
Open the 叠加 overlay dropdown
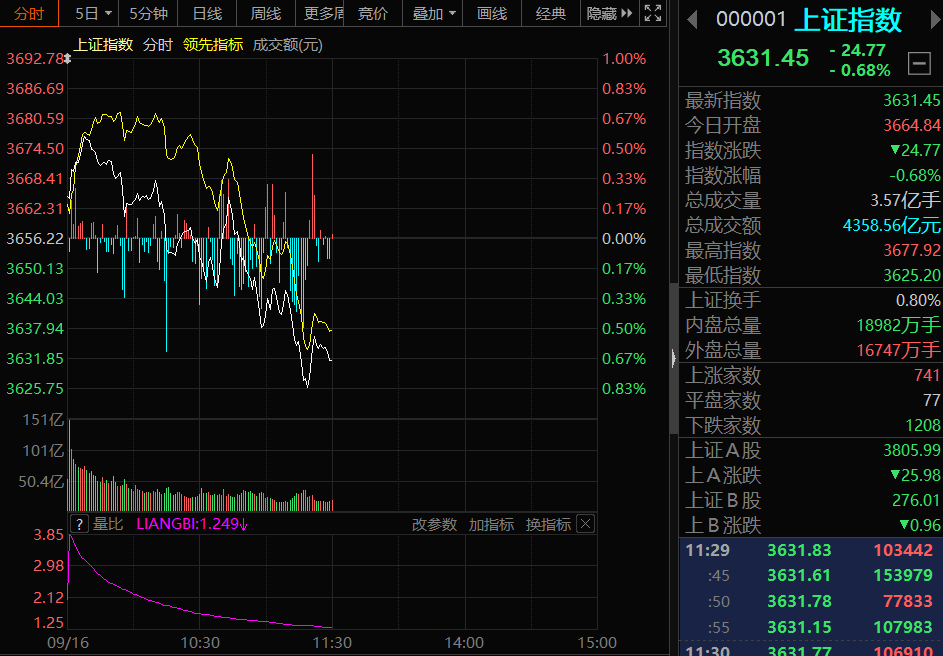(x=432, y=14)
